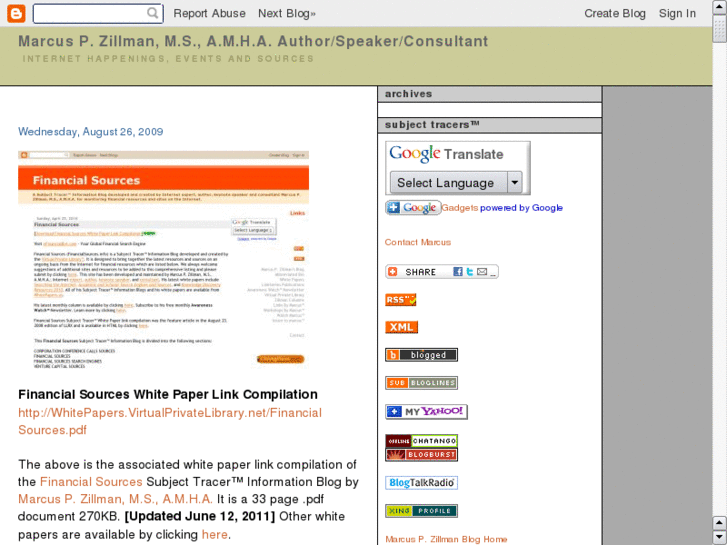Screen dimensions: 727x545
Task: Click Contact Marcus link
Action: tap(418, 242)
